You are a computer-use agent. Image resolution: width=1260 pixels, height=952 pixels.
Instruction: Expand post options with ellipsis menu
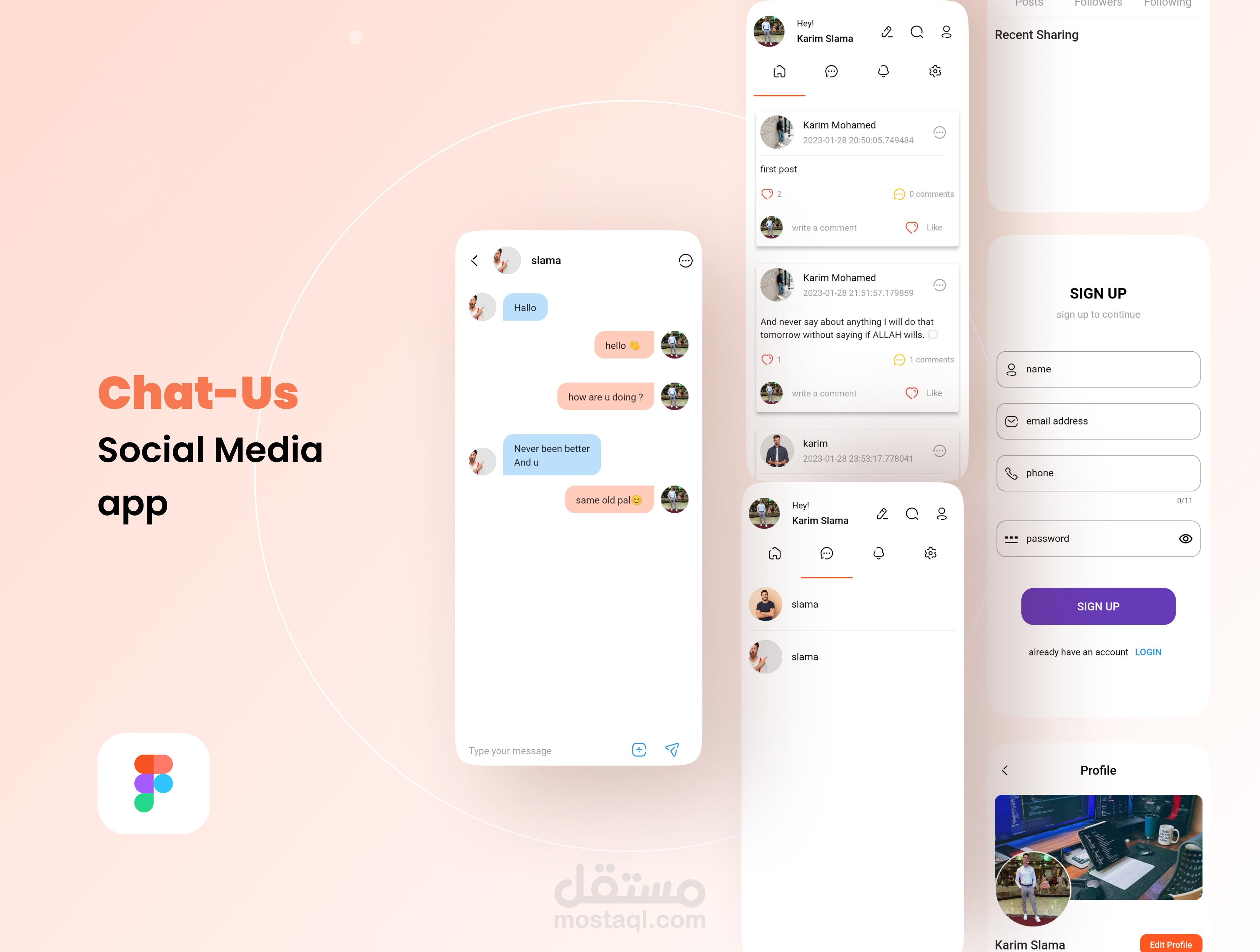tap(939, 131)
